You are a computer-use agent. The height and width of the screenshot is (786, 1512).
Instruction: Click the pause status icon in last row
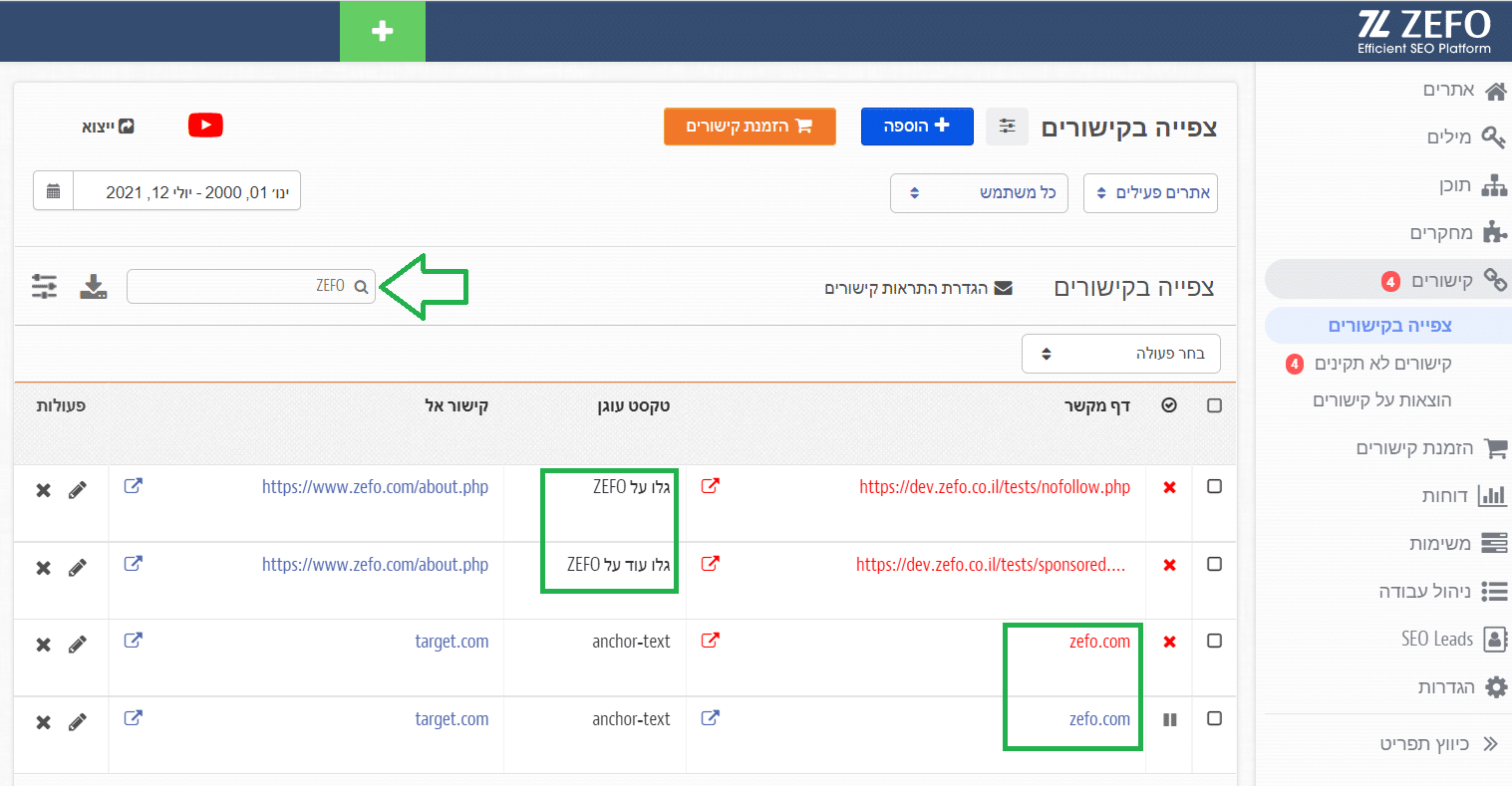1170,719
